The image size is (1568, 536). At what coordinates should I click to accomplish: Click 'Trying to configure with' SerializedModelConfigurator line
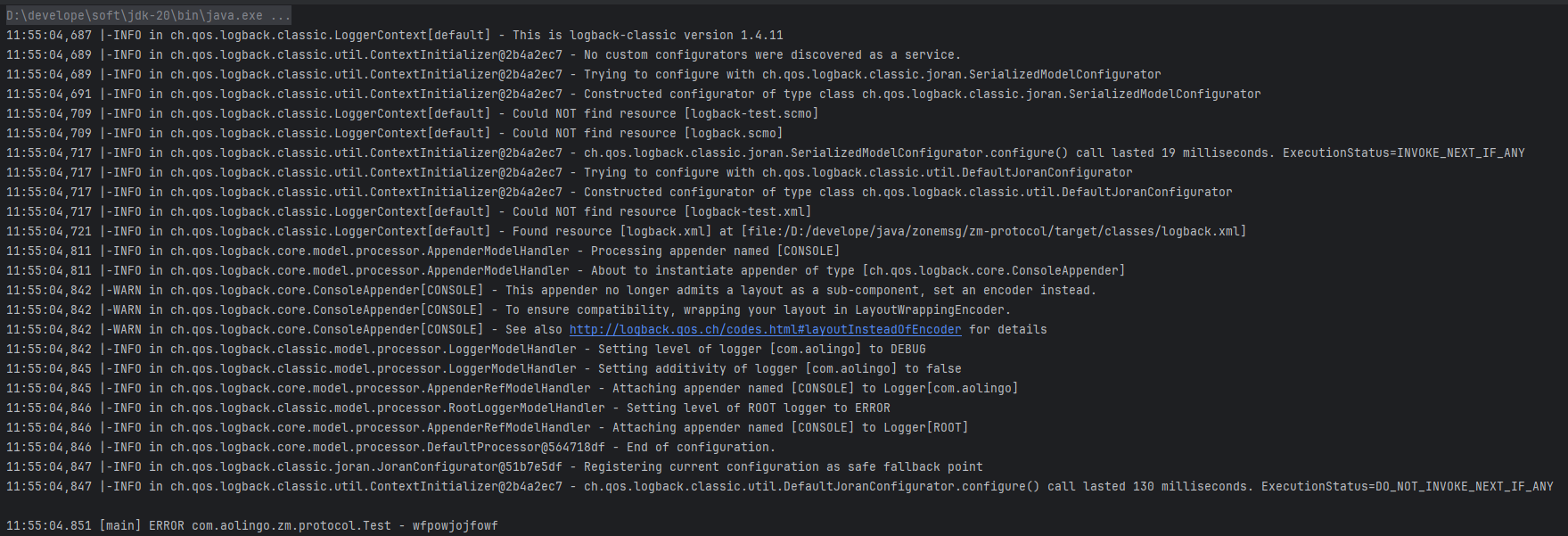click(x=584, y=74)
